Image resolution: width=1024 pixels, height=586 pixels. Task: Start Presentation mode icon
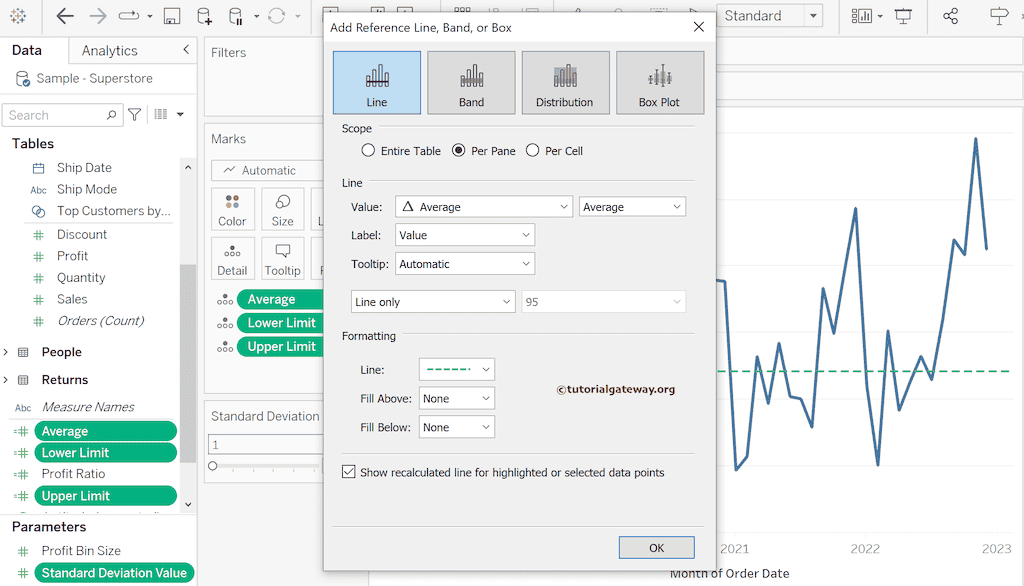[x=903, y=16]
